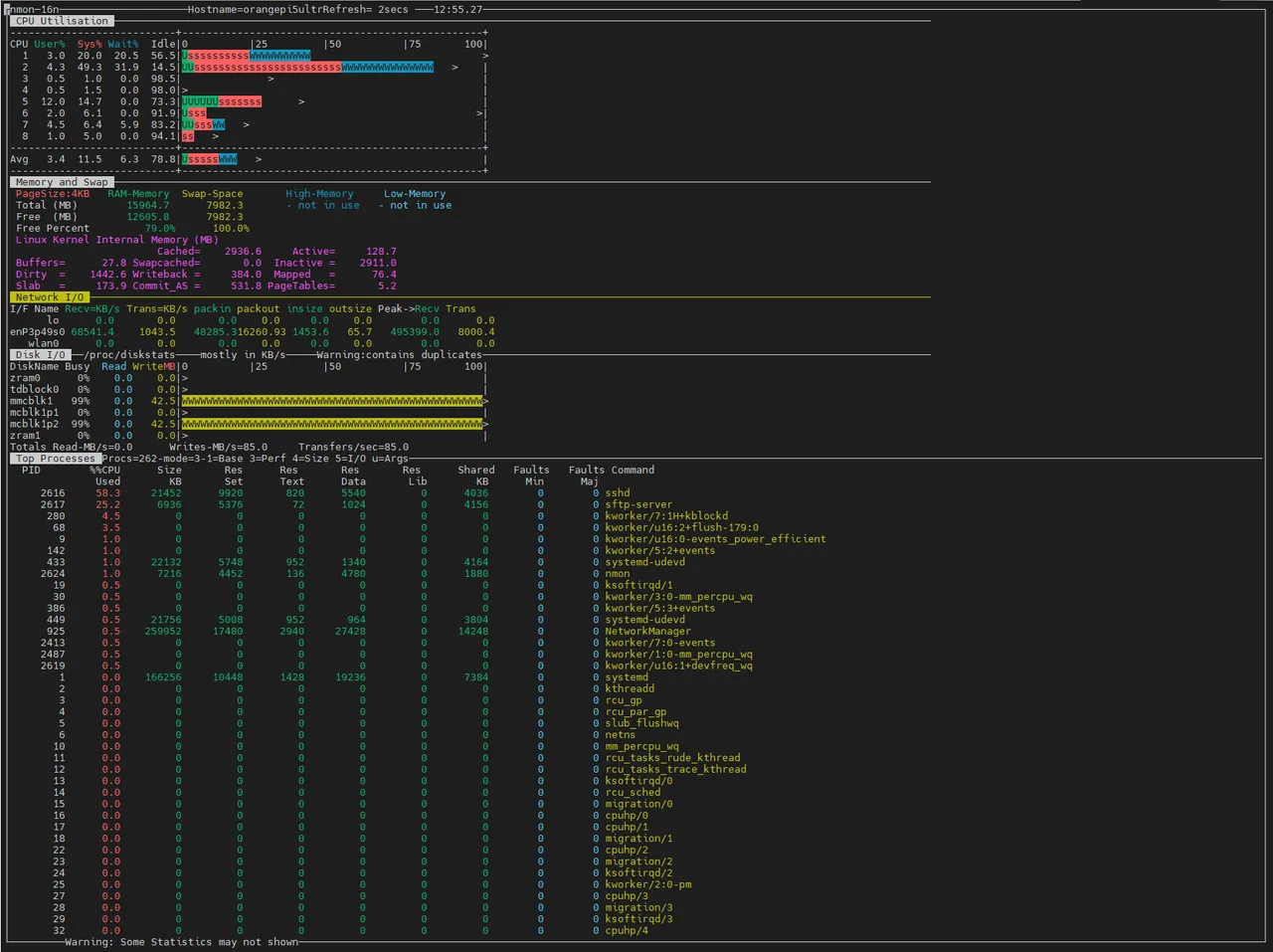Click the CPU Utilisation section header

[x=62, y=21]
